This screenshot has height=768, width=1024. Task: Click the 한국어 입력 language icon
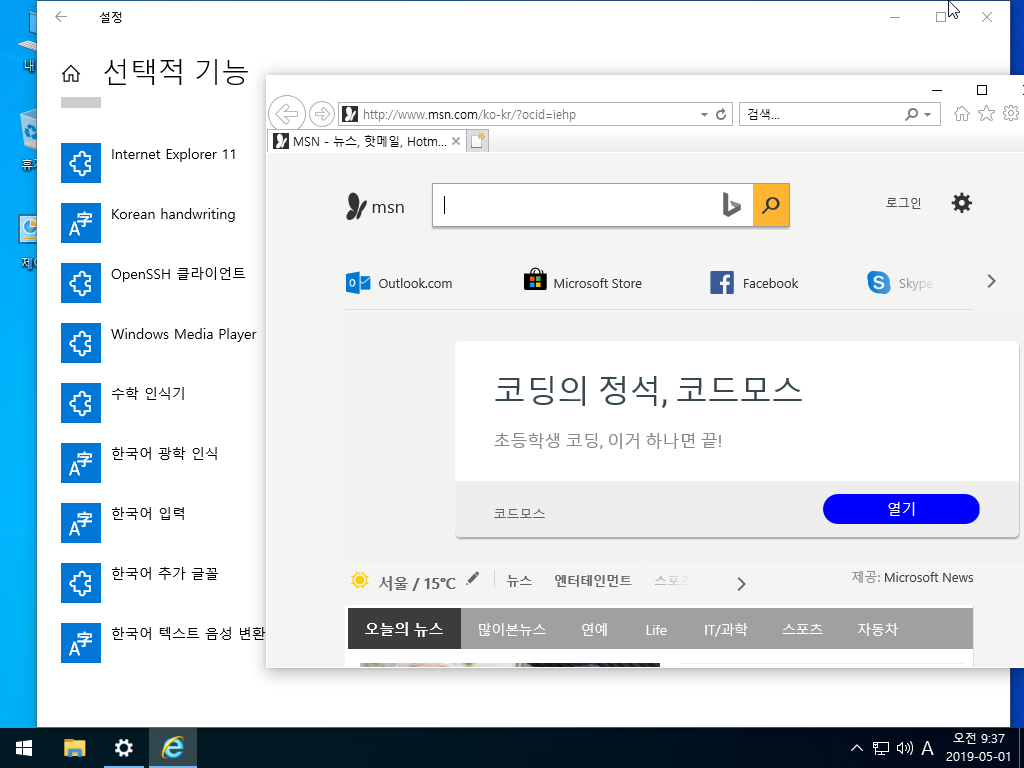(81, 523)
